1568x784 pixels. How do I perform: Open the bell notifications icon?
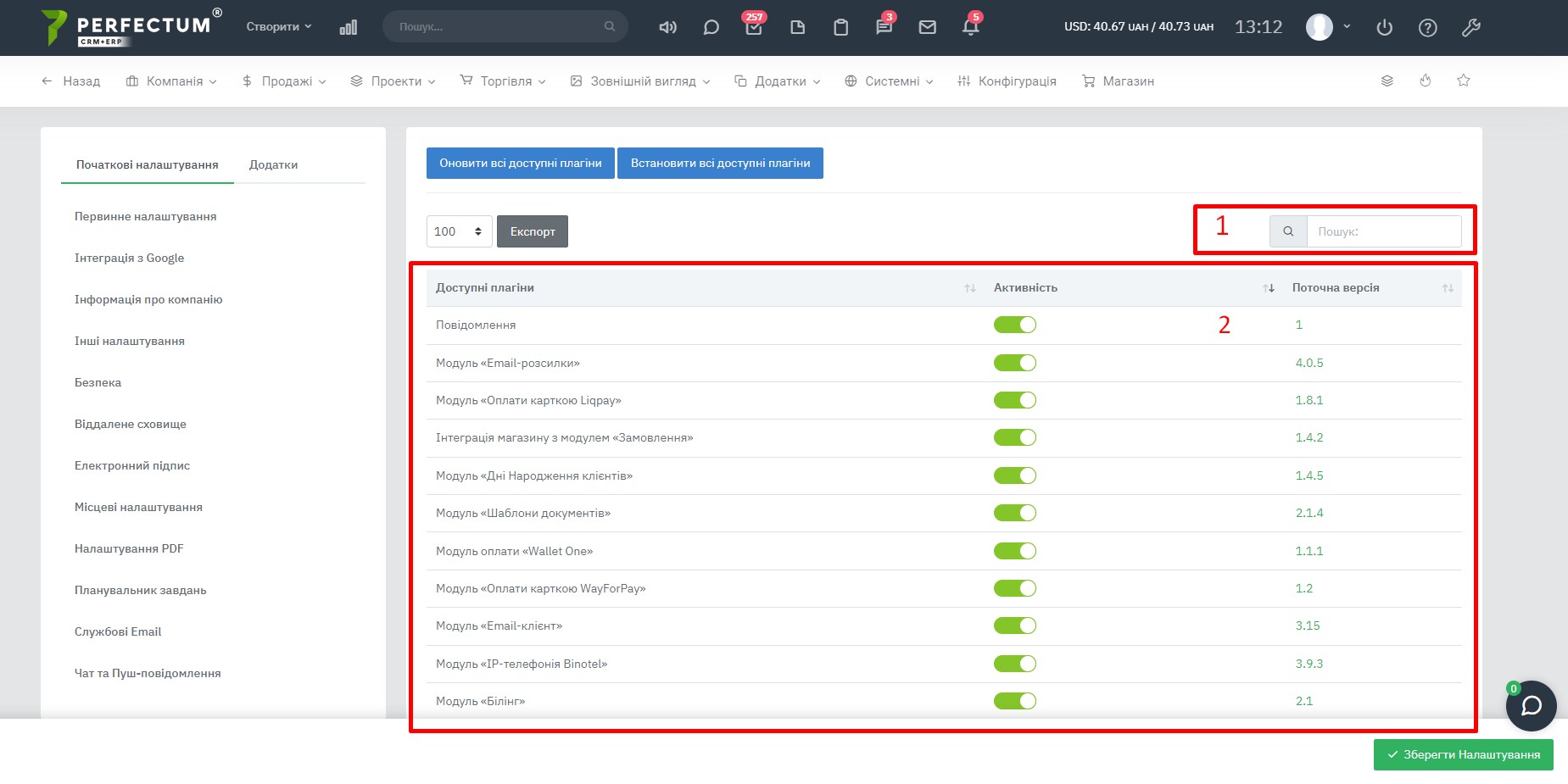pyautogui.click(x=970, y=27)
